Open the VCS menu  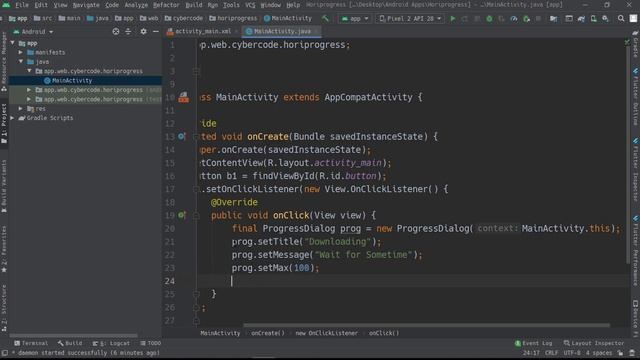click(x=250, y=5)
